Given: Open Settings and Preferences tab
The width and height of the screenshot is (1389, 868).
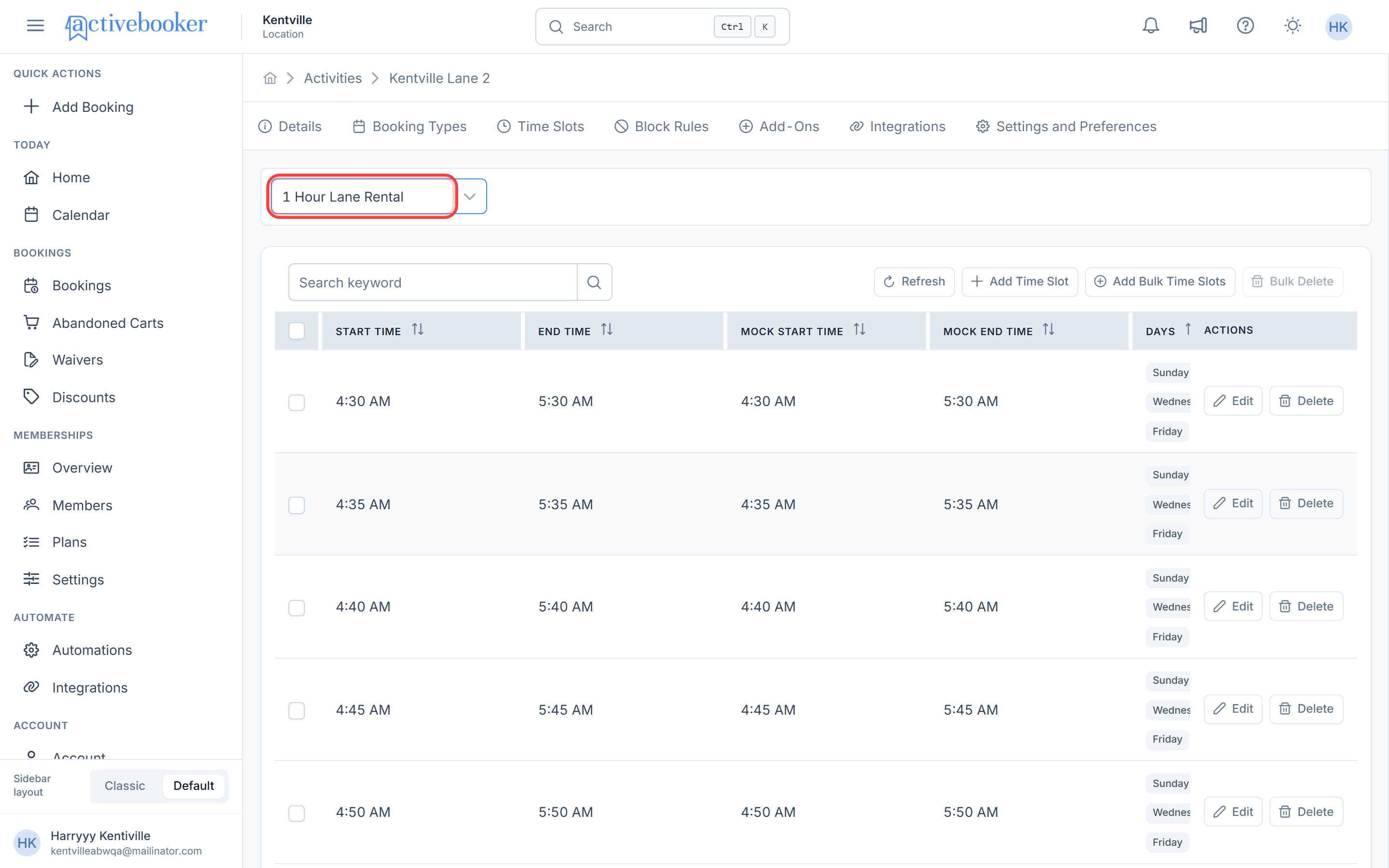Looking at the screenshot, I should (x=1066, y=126).
